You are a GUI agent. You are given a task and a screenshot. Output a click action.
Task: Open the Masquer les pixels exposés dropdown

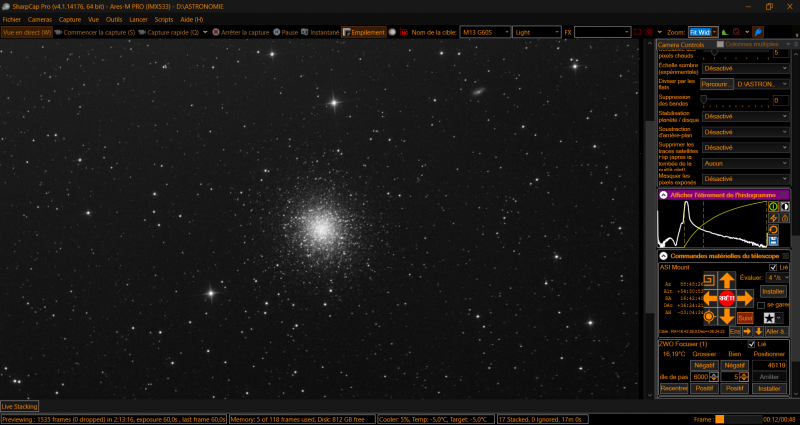pos(745,179)
